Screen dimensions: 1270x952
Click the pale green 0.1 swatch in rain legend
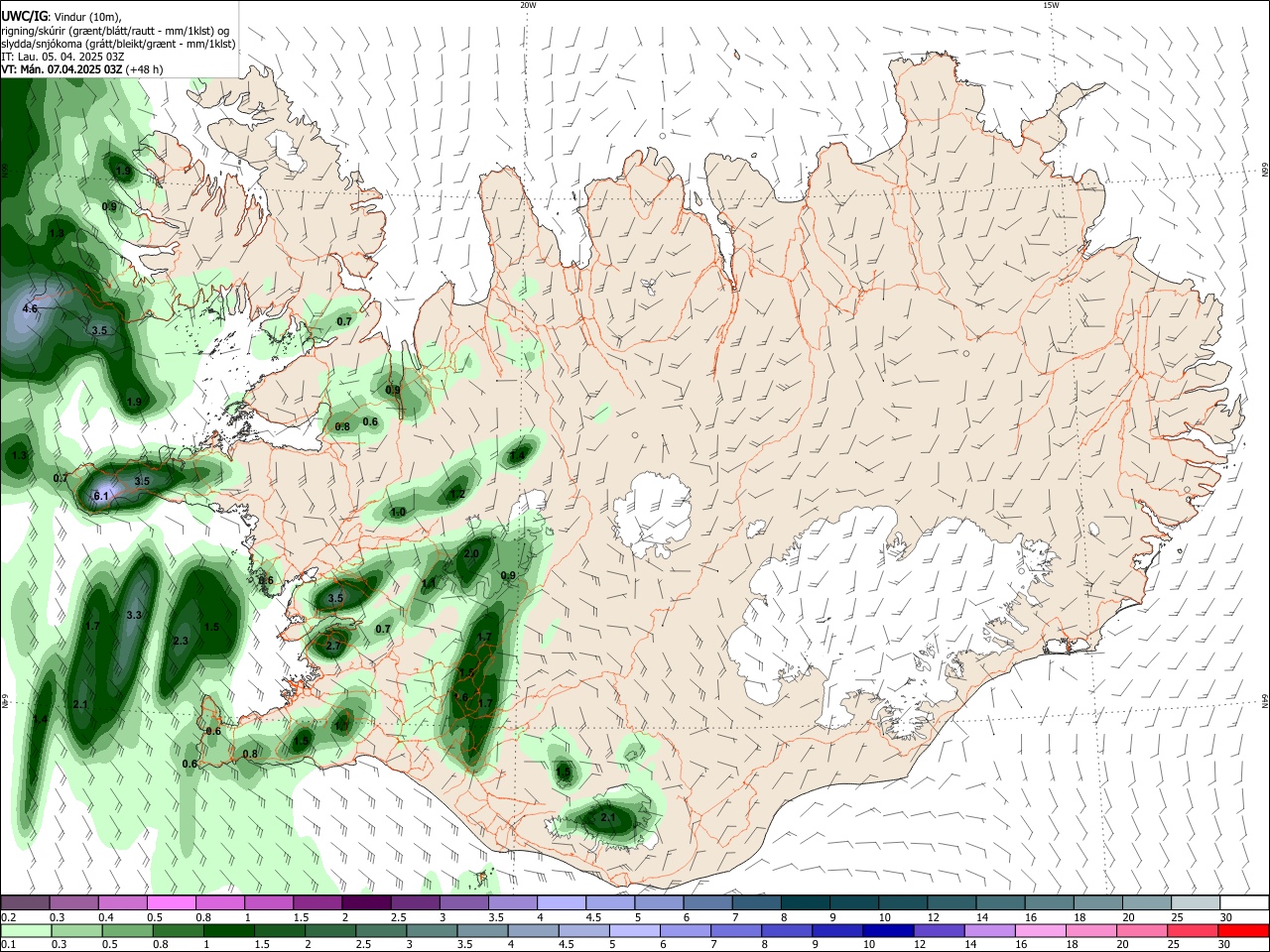[x=25, y=930]
